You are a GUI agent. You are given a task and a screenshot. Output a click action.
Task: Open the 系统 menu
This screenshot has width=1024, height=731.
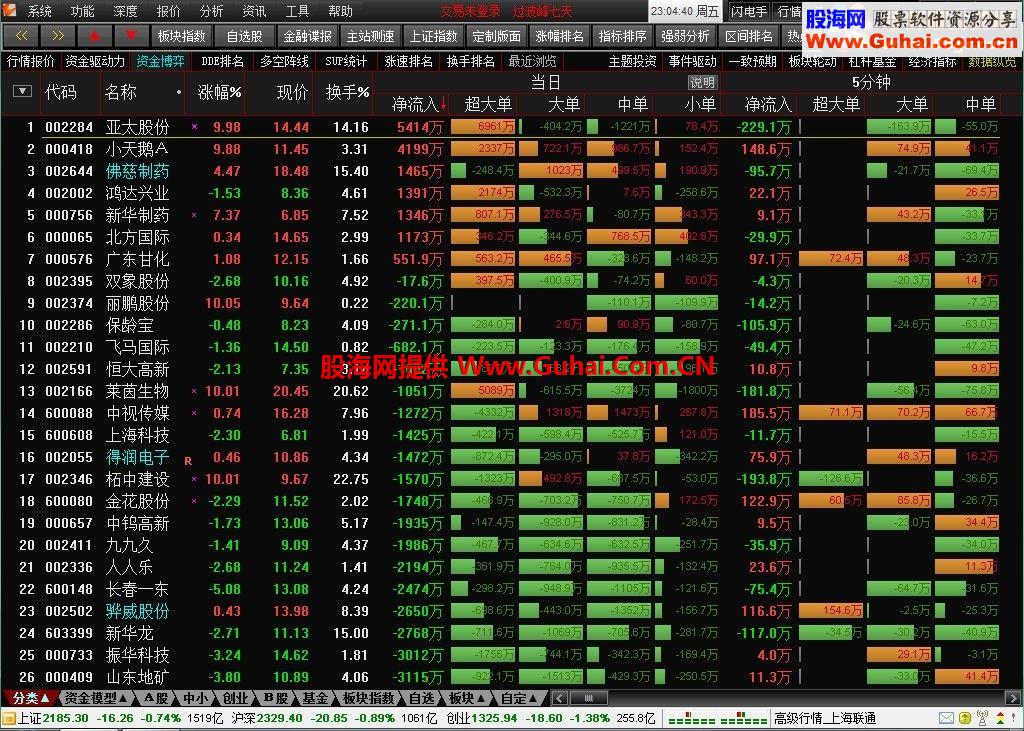coord(40,11)
